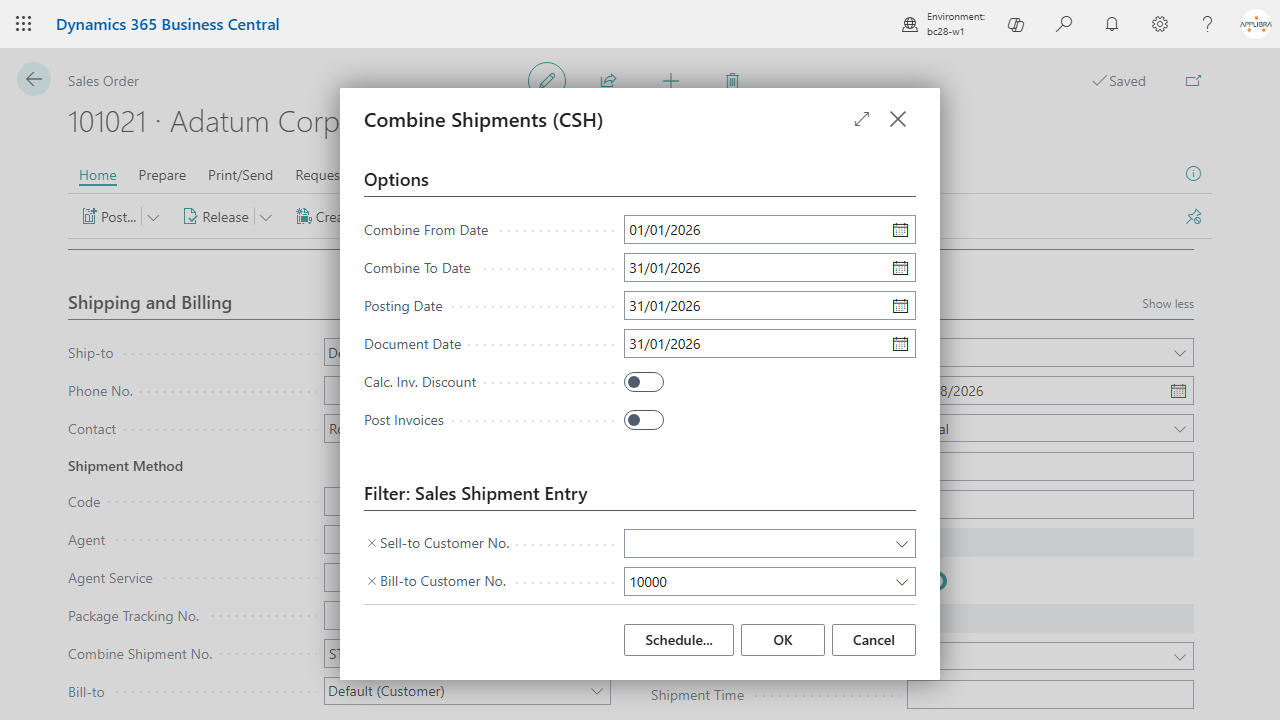The height and width of the screenshot is (720, 1280).
Task: Delete the sales order with trash icon
Action: coord(732,81)
